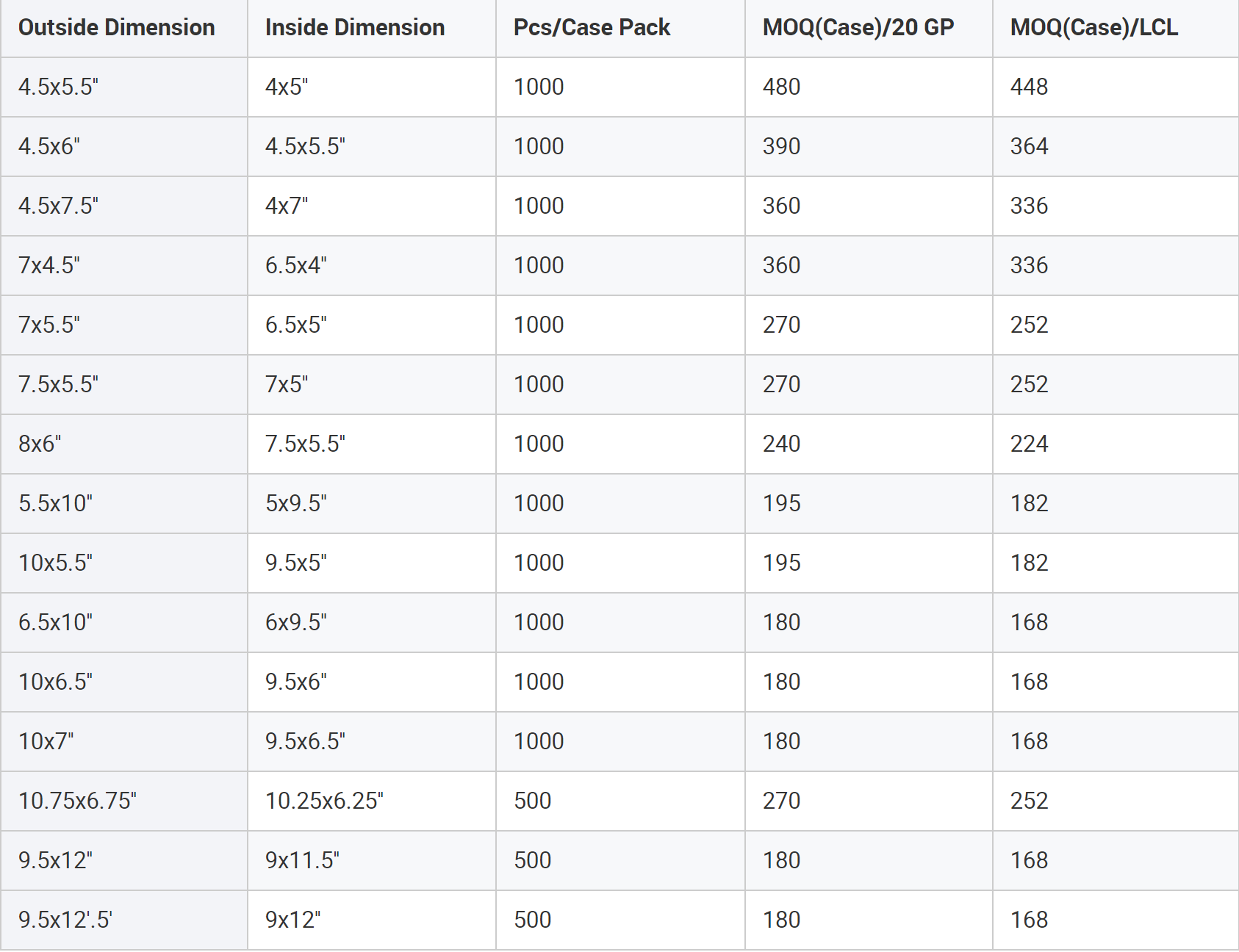
Task: Click the 8x6" outside dimension cell
Action: click(x=123, y=444)
